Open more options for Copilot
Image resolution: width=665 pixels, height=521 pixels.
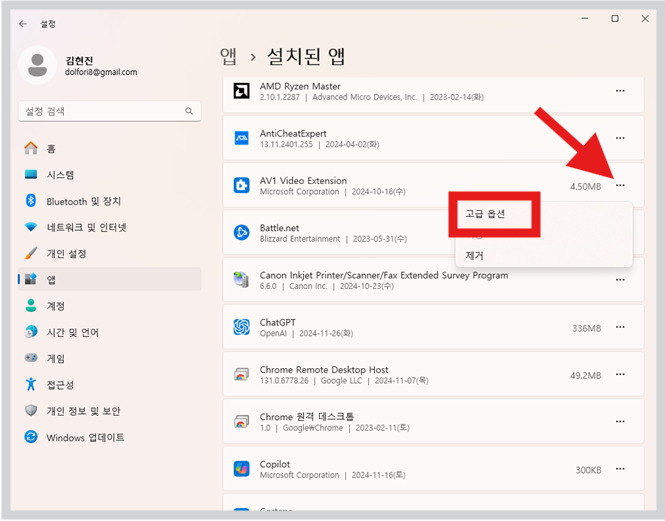click(620, 469)
